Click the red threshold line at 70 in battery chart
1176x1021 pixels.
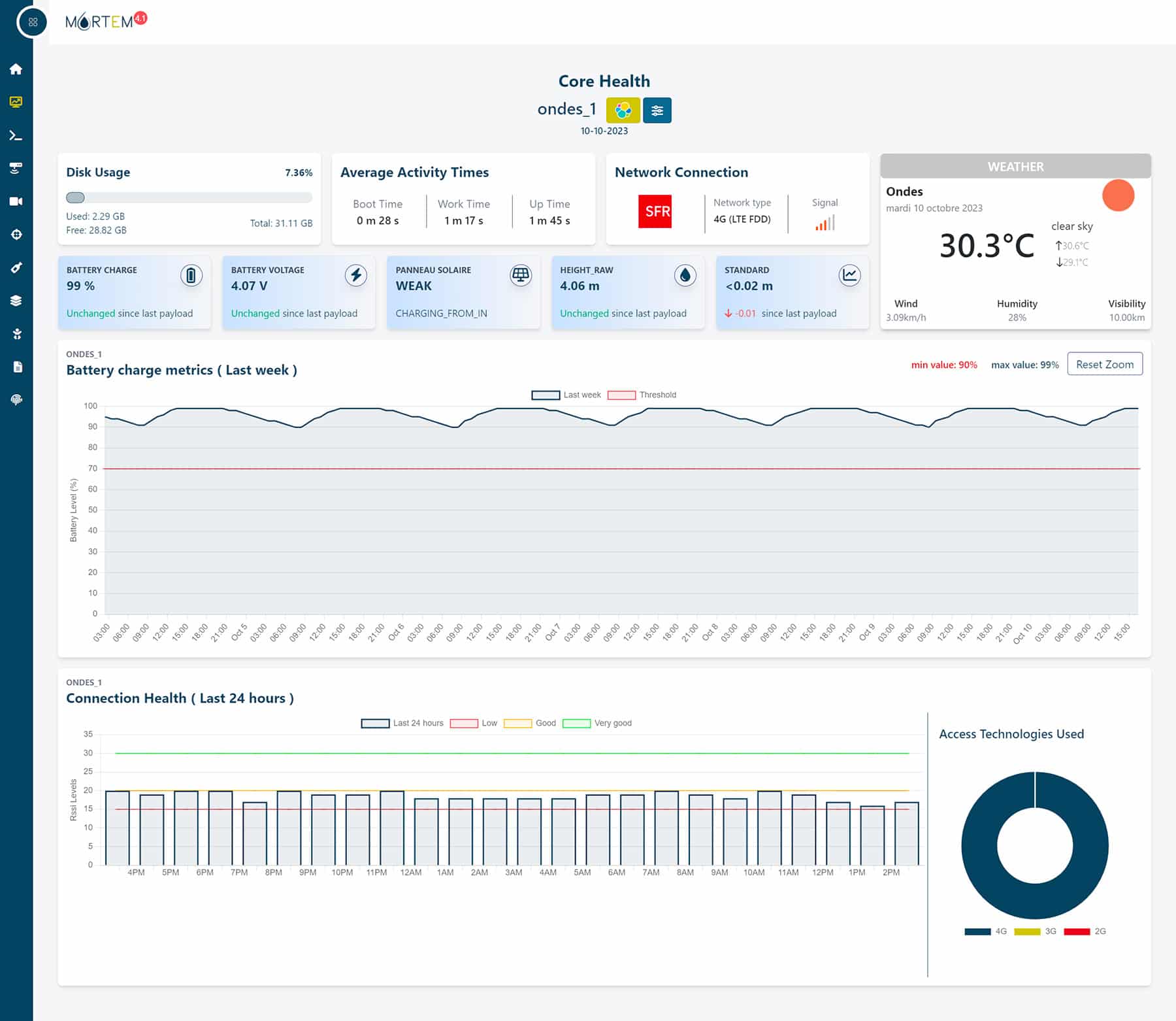[621, 469]
